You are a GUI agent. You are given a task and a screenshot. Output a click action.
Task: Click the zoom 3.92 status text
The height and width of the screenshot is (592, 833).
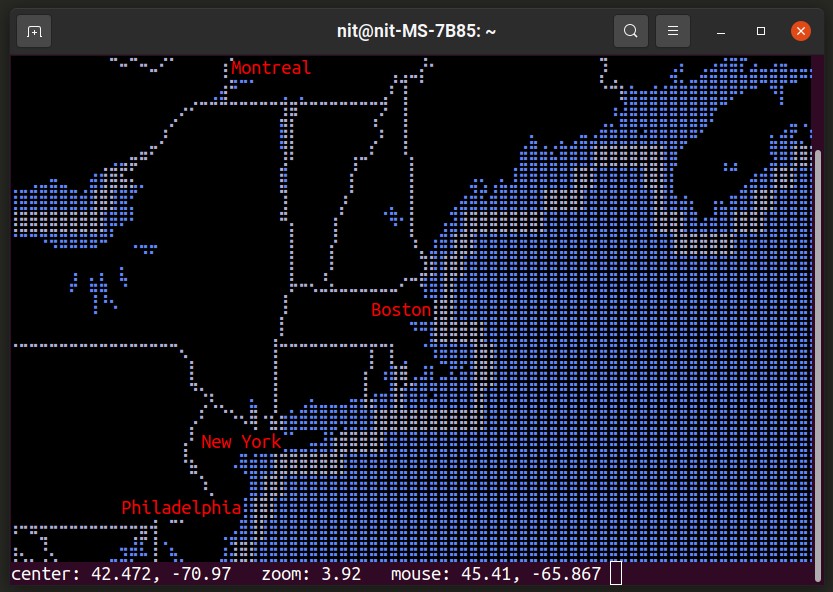point(311,574)
